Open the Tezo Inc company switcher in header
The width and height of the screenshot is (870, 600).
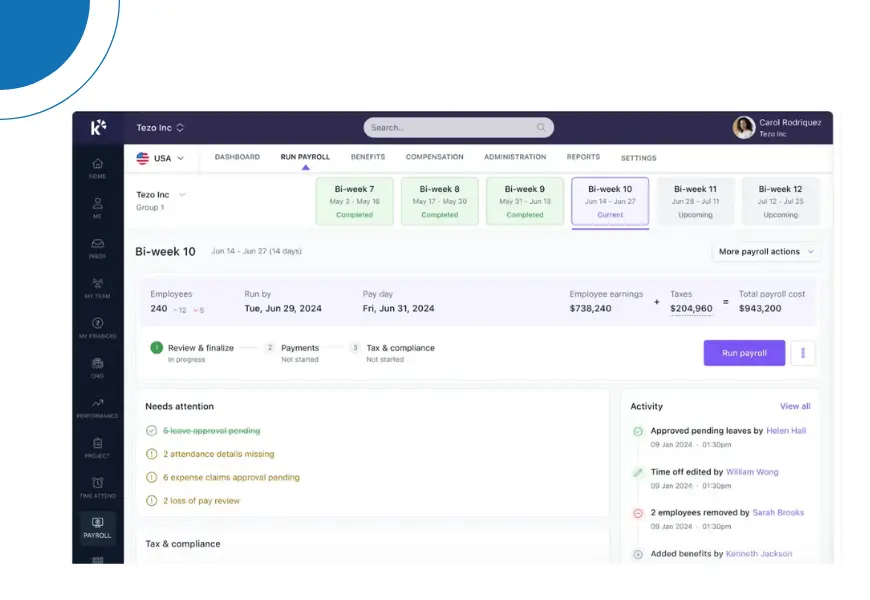pyautogui.click(x=160, y=128)
